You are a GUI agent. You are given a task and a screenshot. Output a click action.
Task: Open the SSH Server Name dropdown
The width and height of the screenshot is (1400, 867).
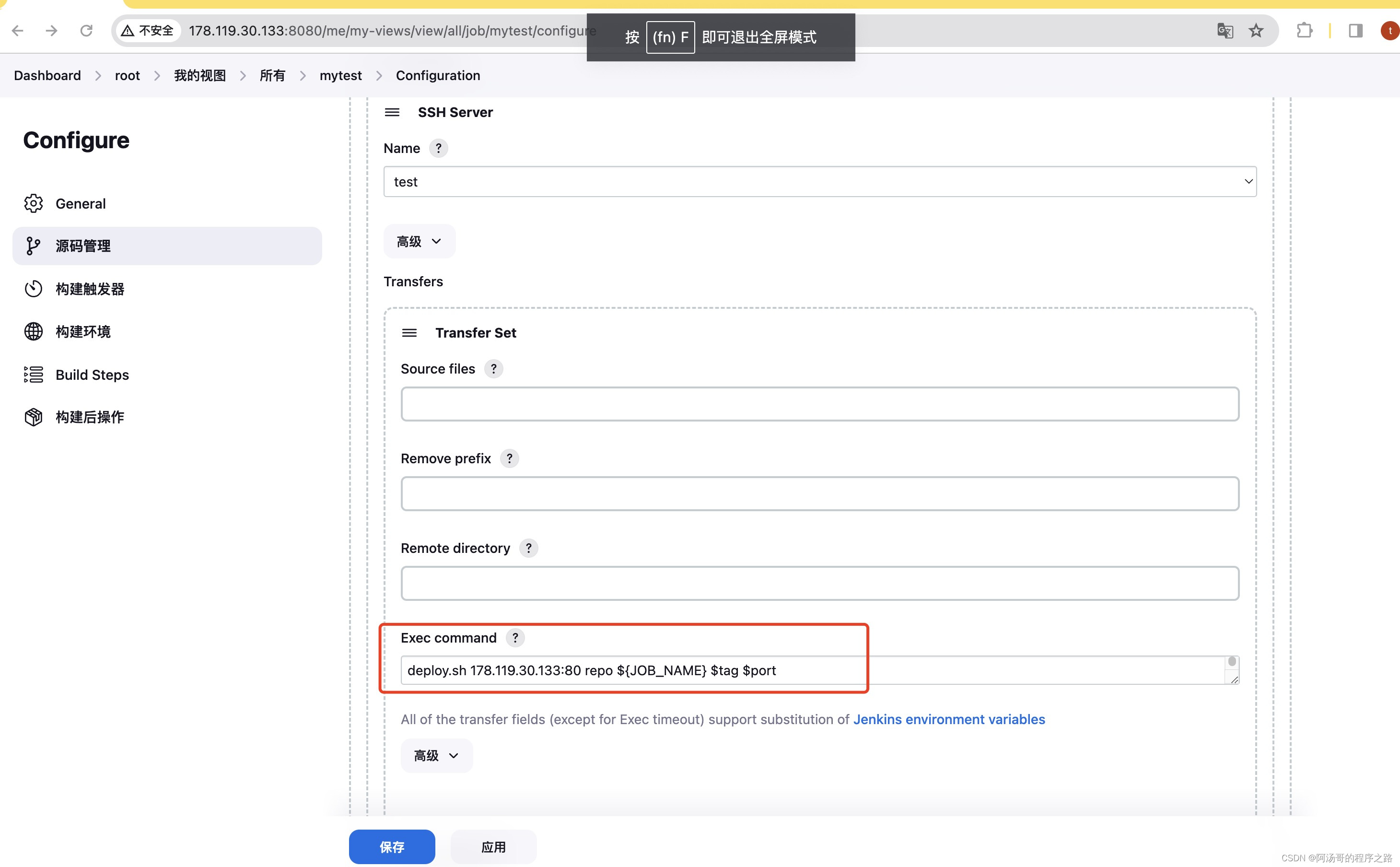click(x=820, y=182)
